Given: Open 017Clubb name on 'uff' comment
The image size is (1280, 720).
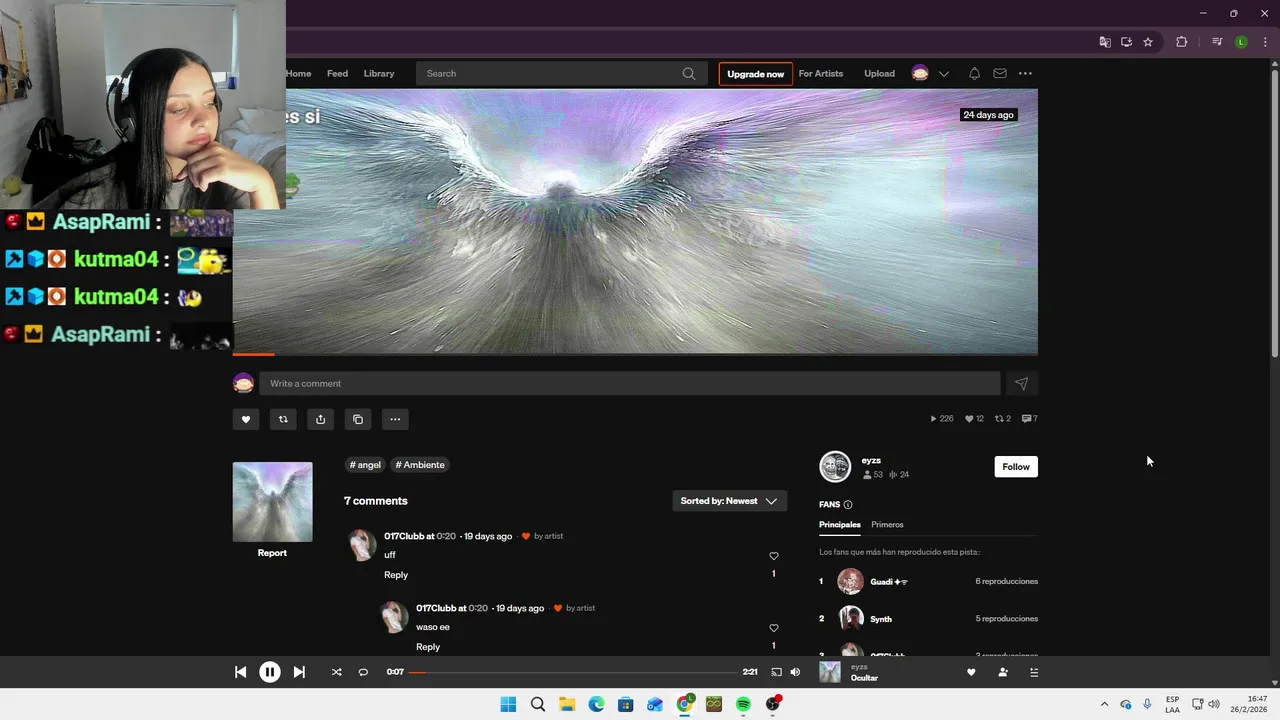Looking at the screenshot, I should pos(404,536).
